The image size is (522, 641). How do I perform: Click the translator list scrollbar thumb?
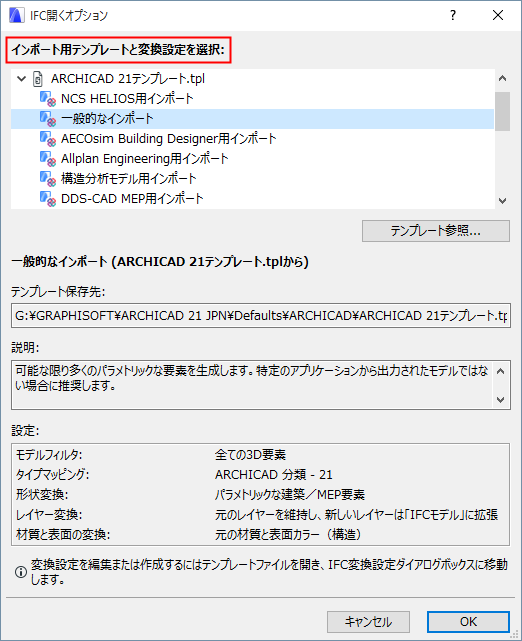tap(502, 111)
